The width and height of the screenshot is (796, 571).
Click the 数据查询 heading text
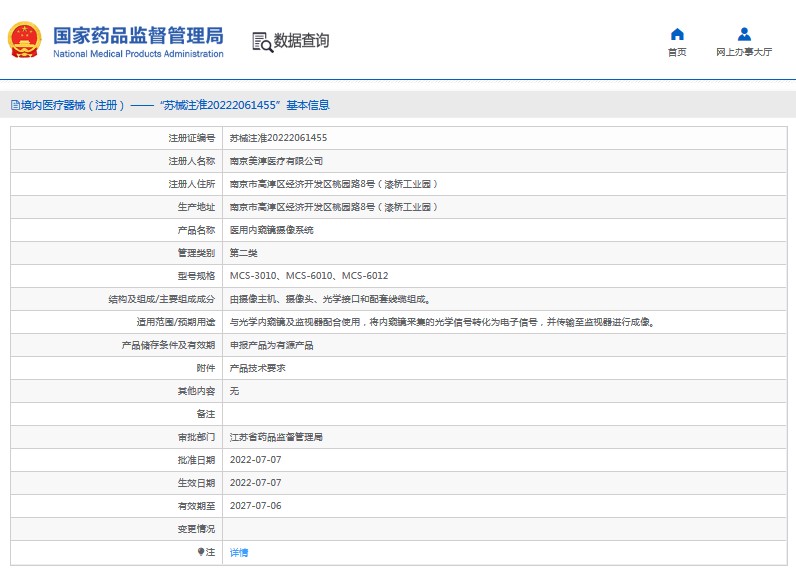301,41
